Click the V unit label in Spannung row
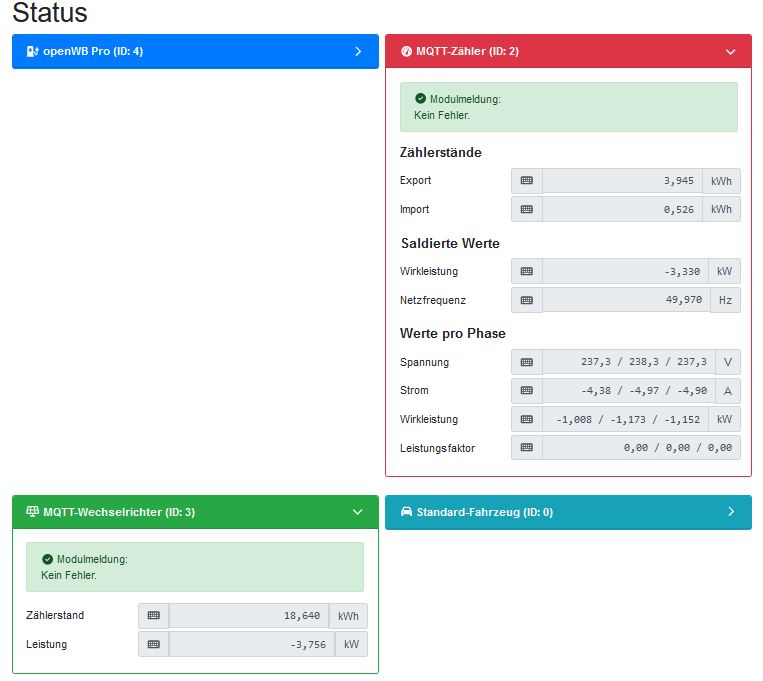 [x=728, y=362]
